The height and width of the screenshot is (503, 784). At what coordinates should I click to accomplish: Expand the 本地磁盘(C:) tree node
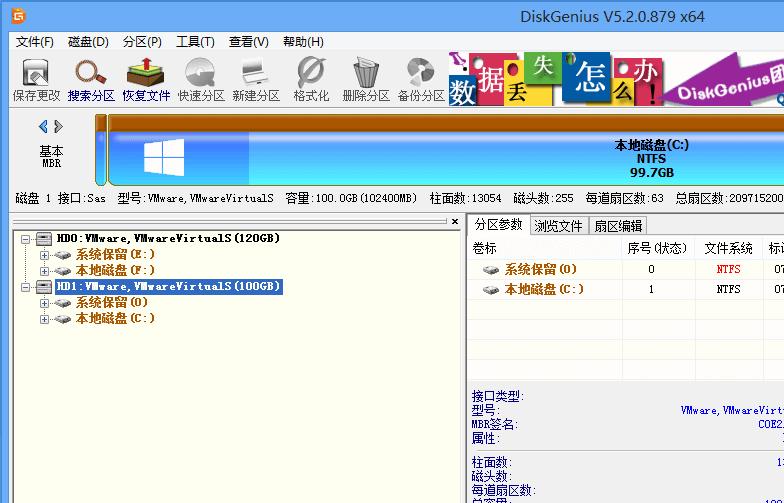pyautogui.click(x=44, y=319)
